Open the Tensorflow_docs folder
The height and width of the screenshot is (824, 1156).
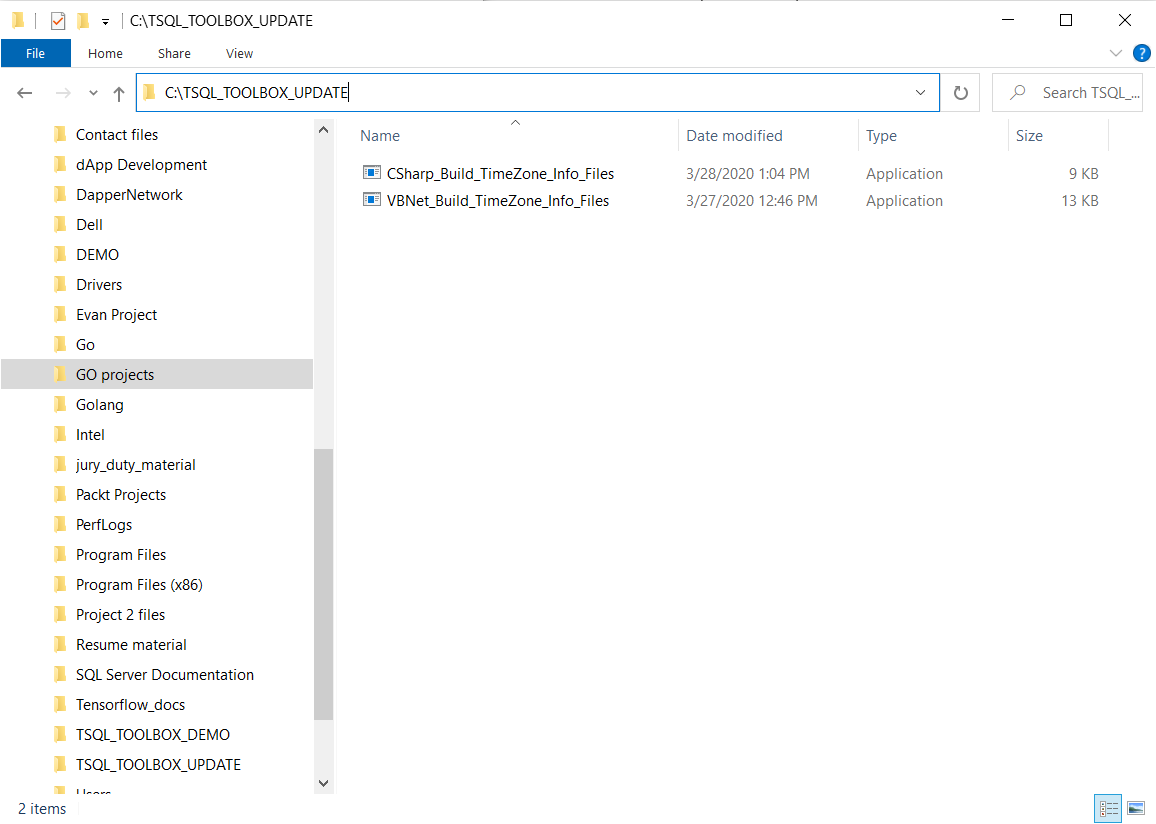(130, 705)
